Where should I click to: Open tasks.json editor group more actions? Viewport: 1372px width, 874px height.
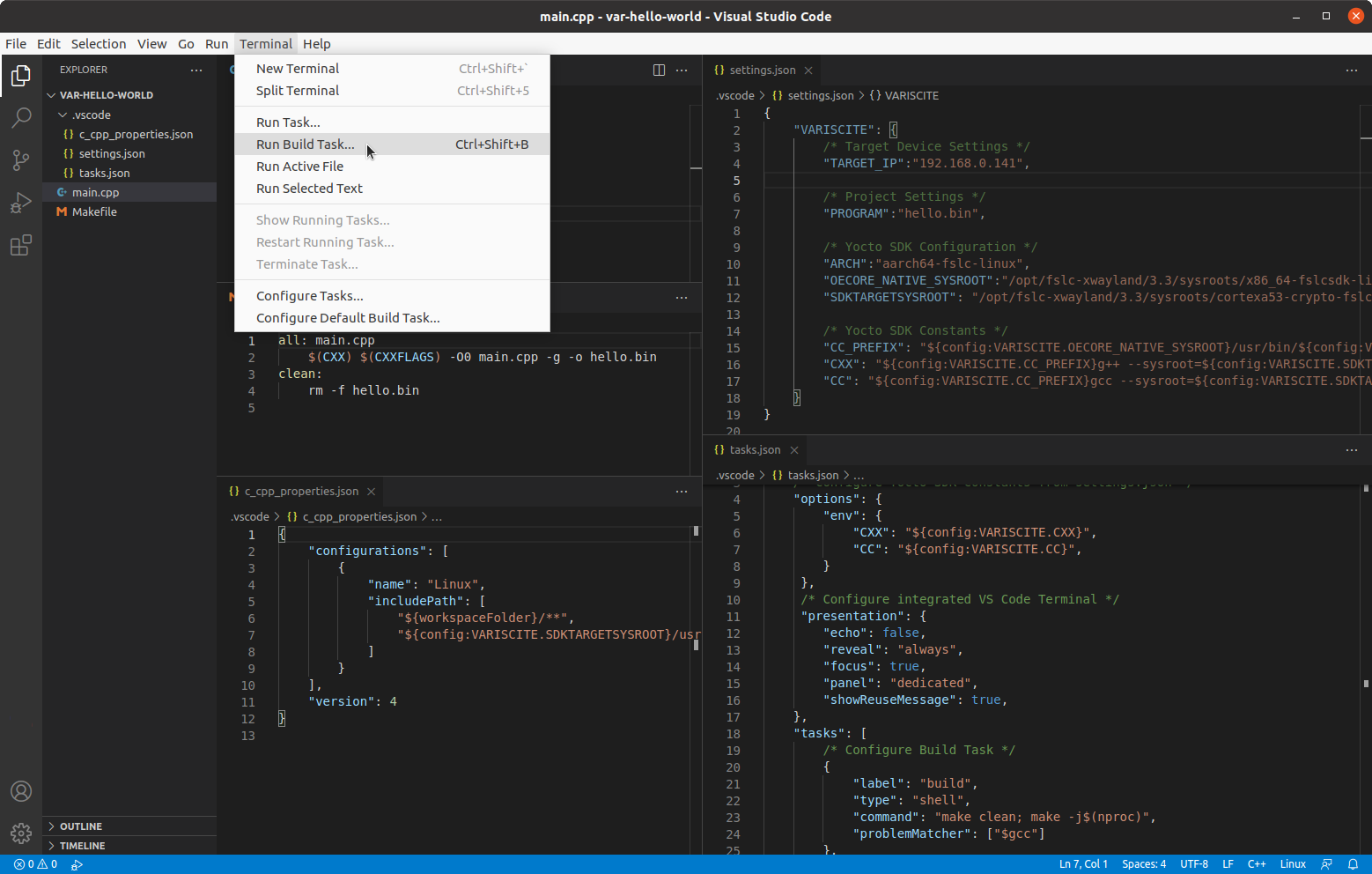pos(1352,450)
